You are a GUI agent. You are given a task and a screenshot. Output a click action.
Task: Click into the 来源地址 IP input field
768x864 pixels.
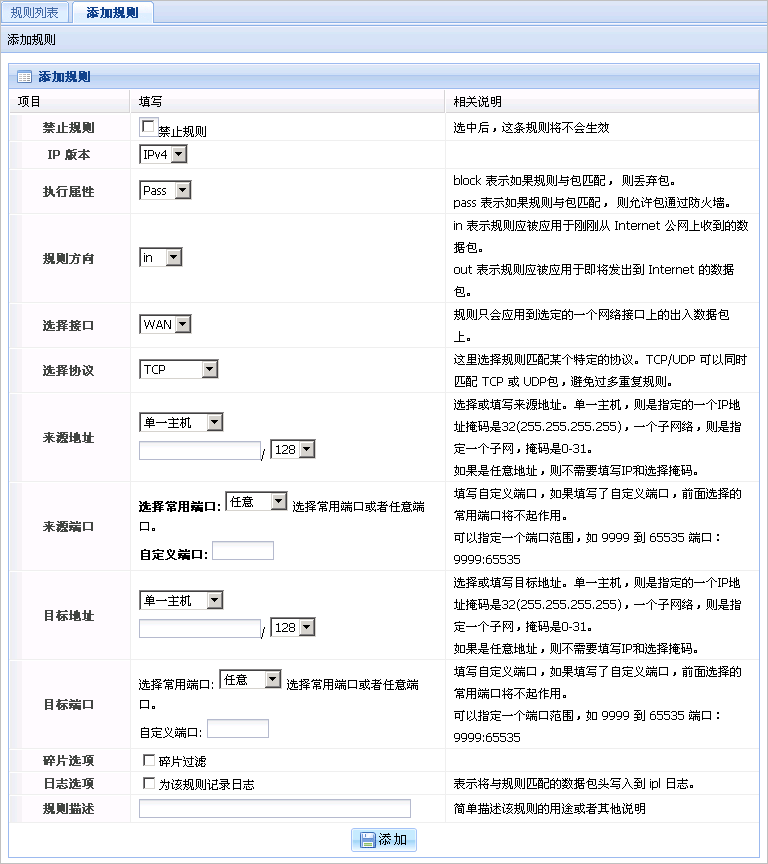pyautogui.click(x=199, y=451)
